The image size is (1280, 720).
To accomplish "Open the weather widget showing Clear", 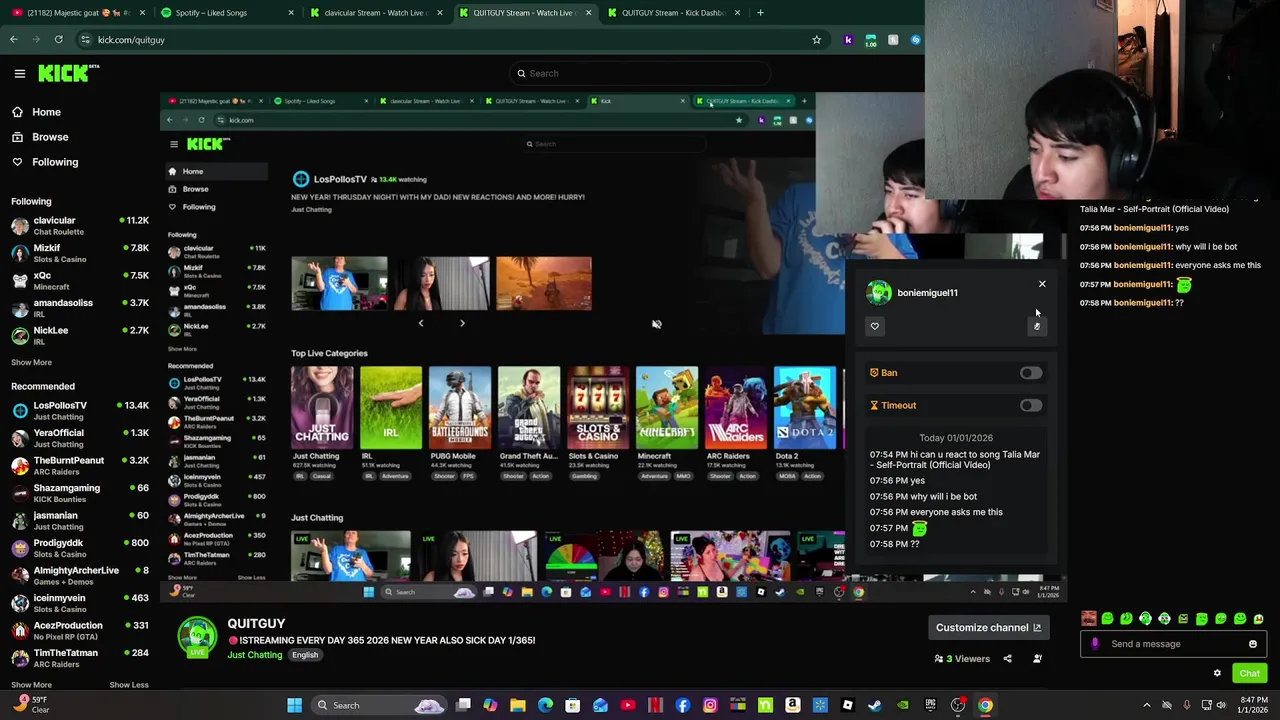I will [30, 705].
